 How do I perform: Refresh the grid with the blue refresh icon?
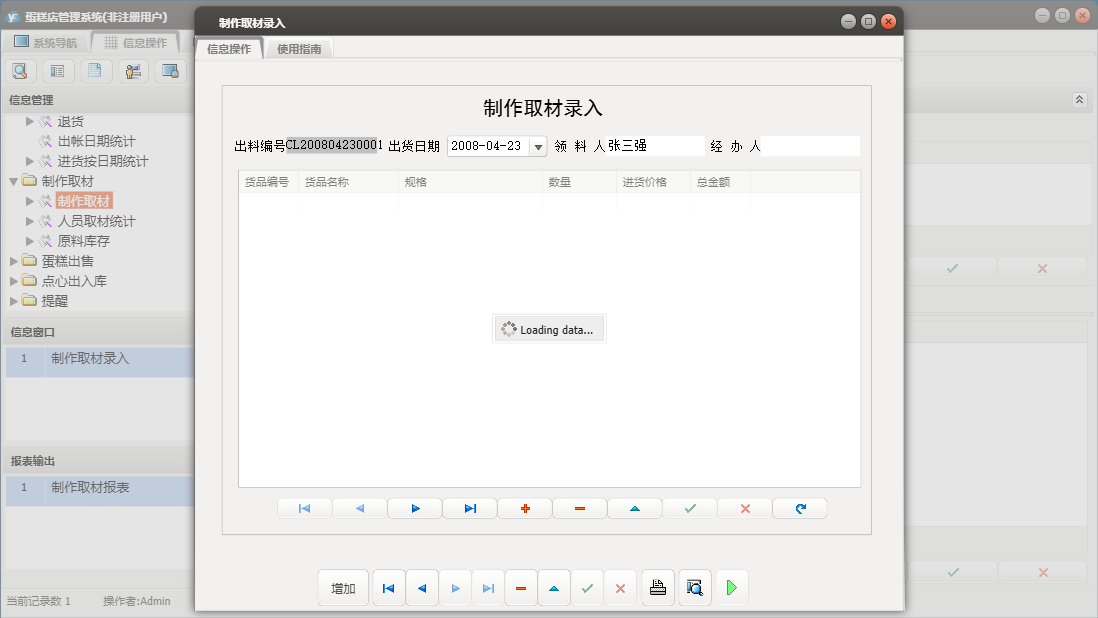click(x=799, y=508)
